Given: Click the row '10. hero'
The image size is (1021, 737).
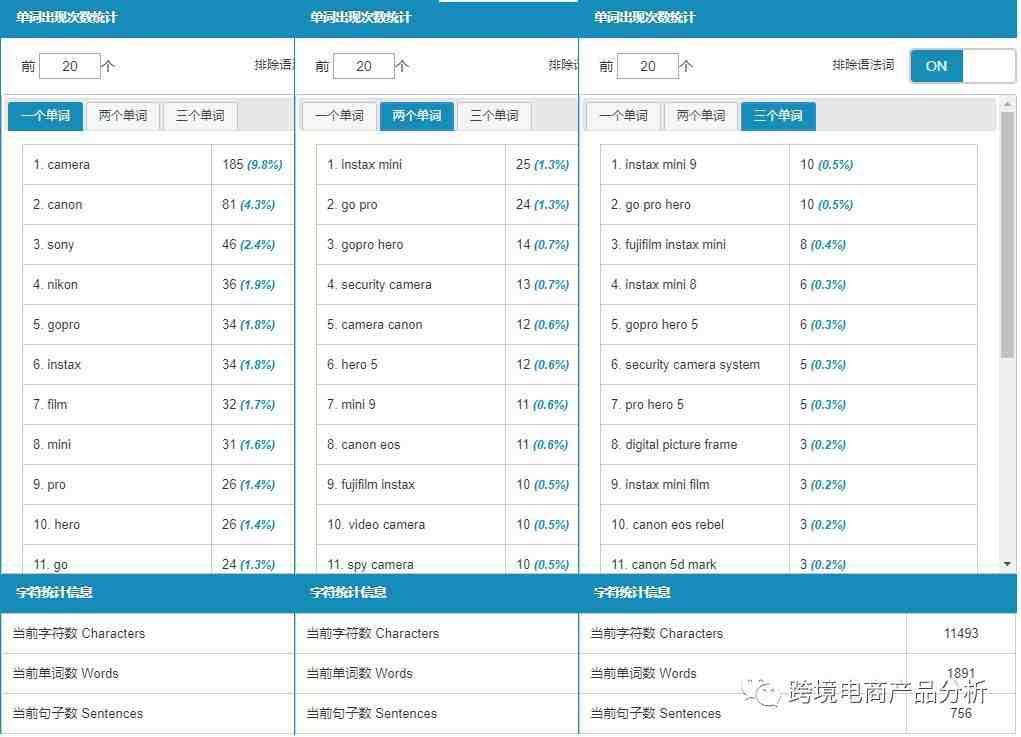Looking at the screenshot, I should tap(158, 525).
